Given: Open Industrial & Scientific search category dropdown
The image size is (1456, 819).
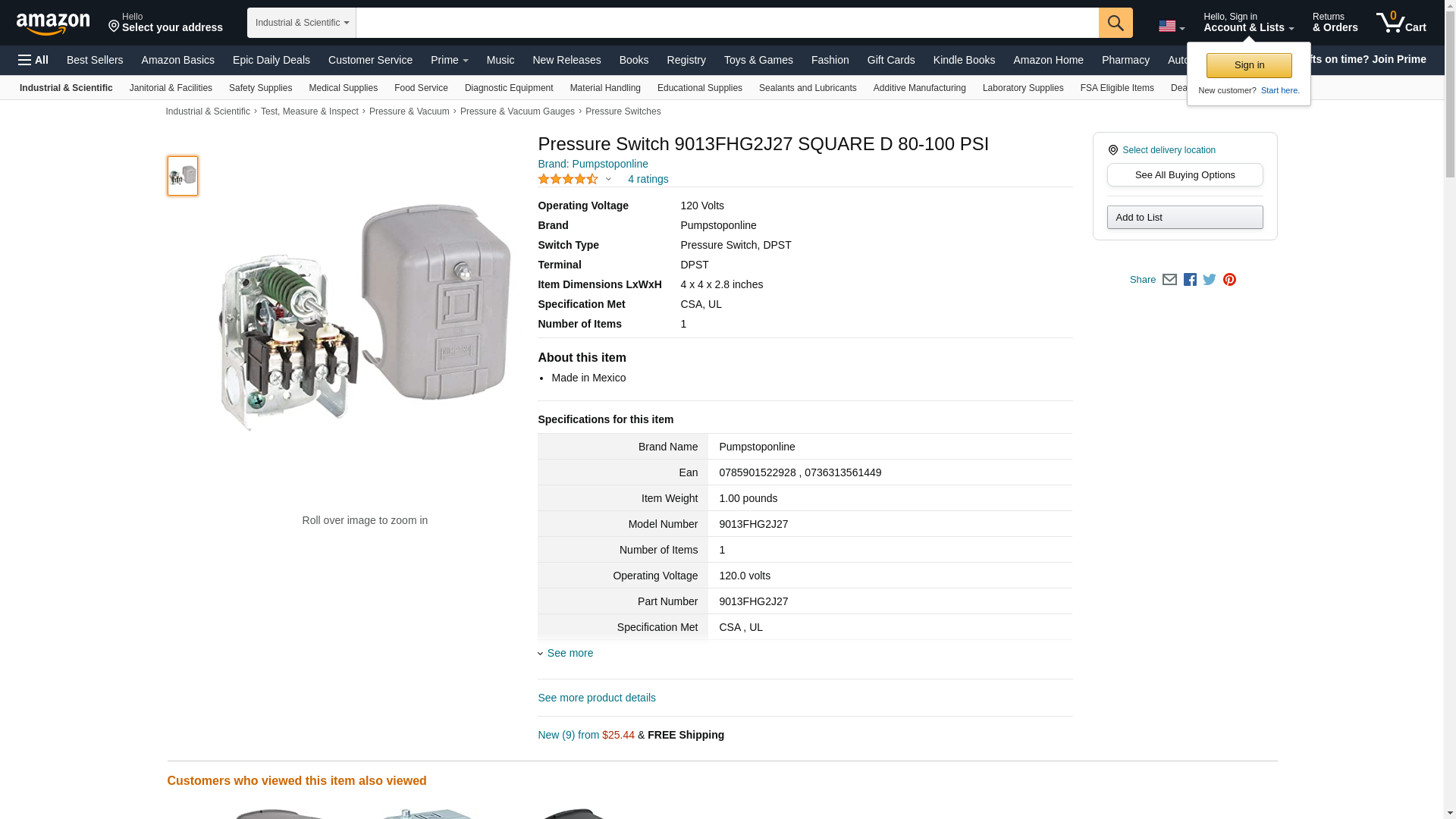Looking at the screenshot, I should tap(301, 23).
